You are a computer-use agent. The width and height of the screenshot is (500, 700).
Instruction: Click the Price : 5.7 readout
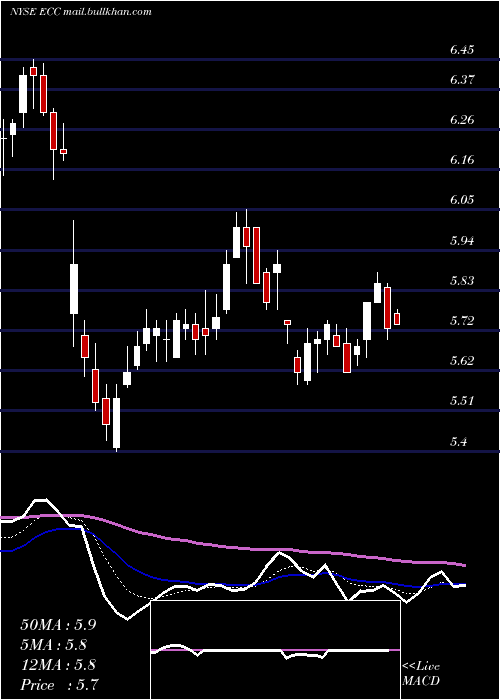click(x=59, y=685)
